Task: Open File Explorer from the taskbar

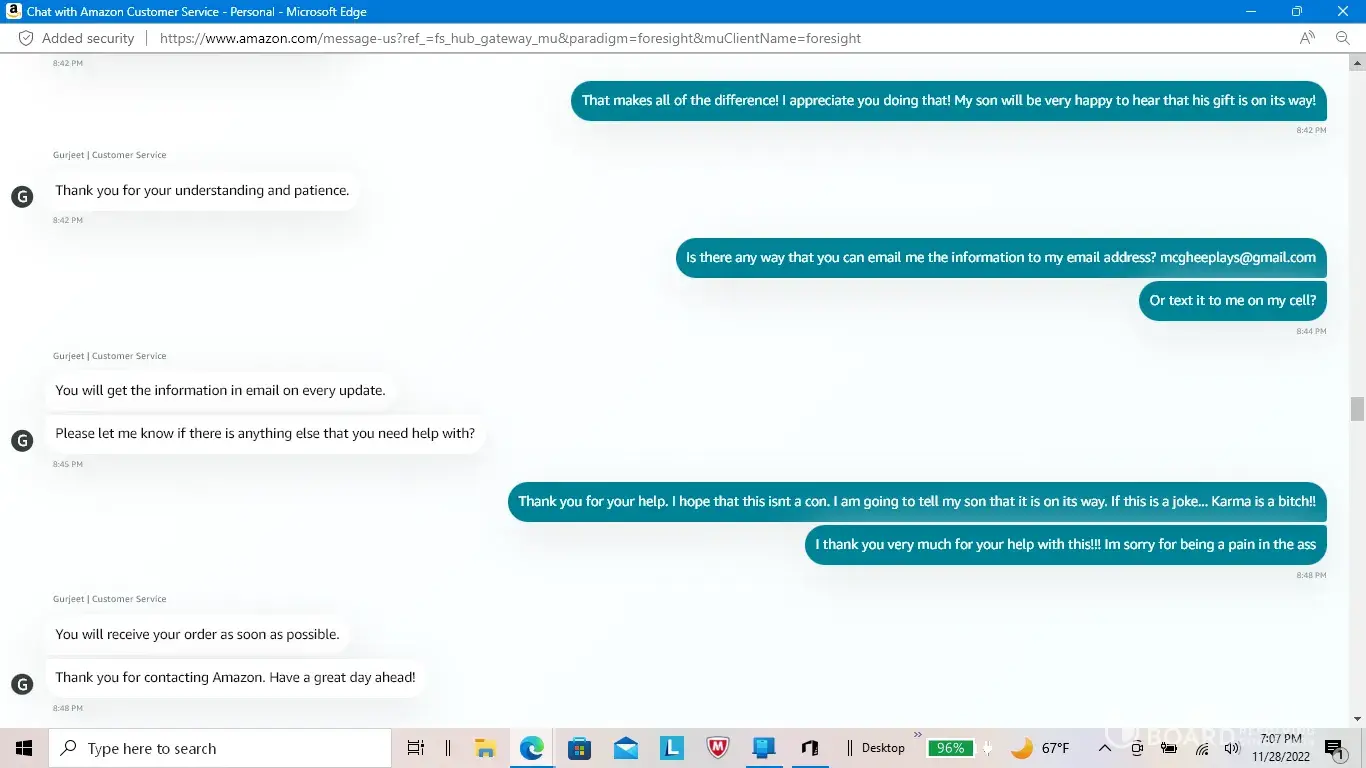Action: (485, 748)
